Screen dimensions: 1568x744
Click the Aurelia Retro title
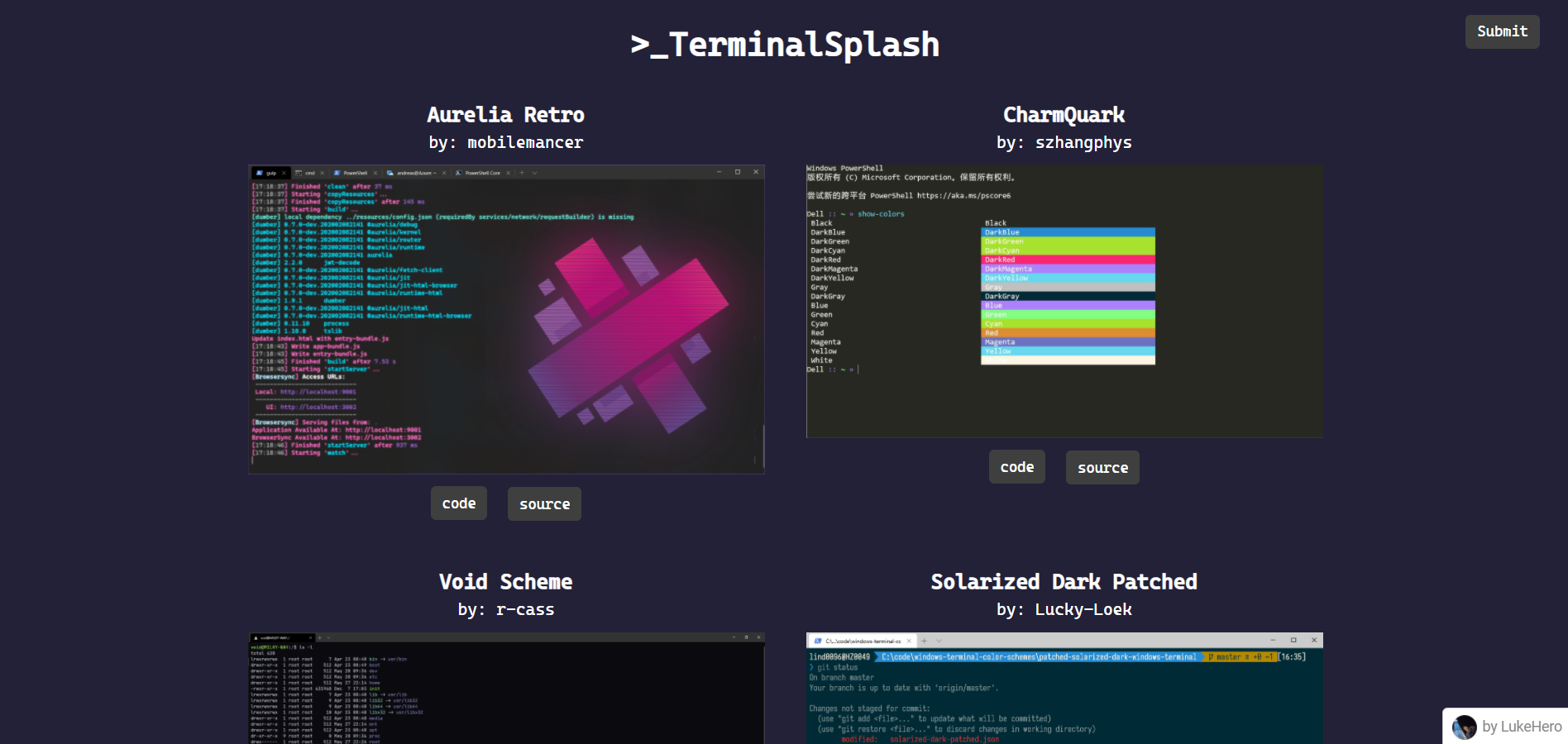coord(506,115)
